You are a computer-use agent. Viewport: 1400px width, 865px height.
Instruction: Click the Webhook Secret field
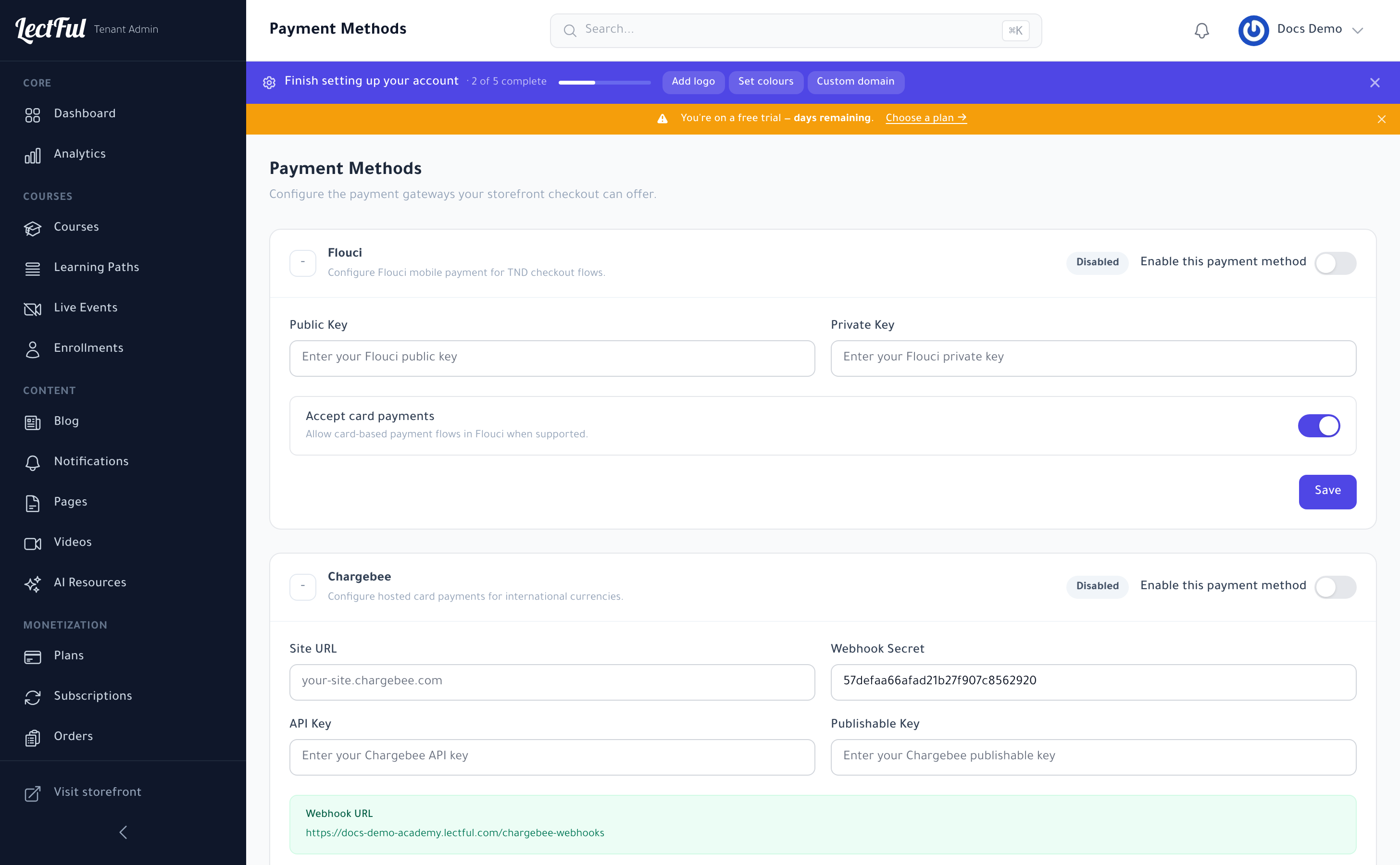click(1093, 682)
